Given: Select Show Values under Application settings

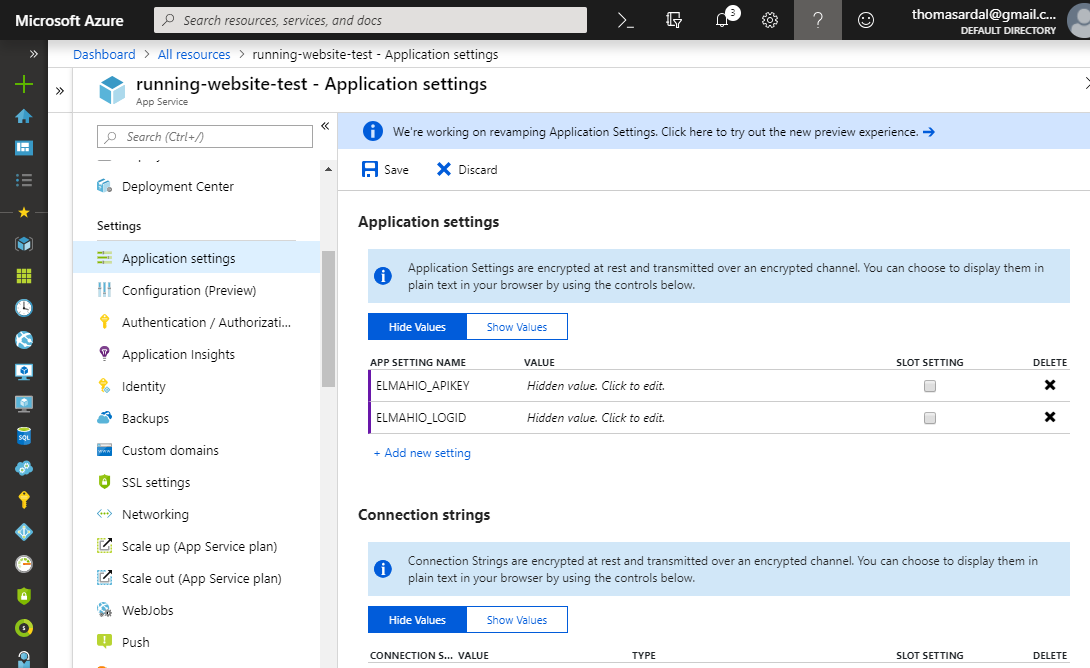Looking at the screenshot, I should [516, 327].
